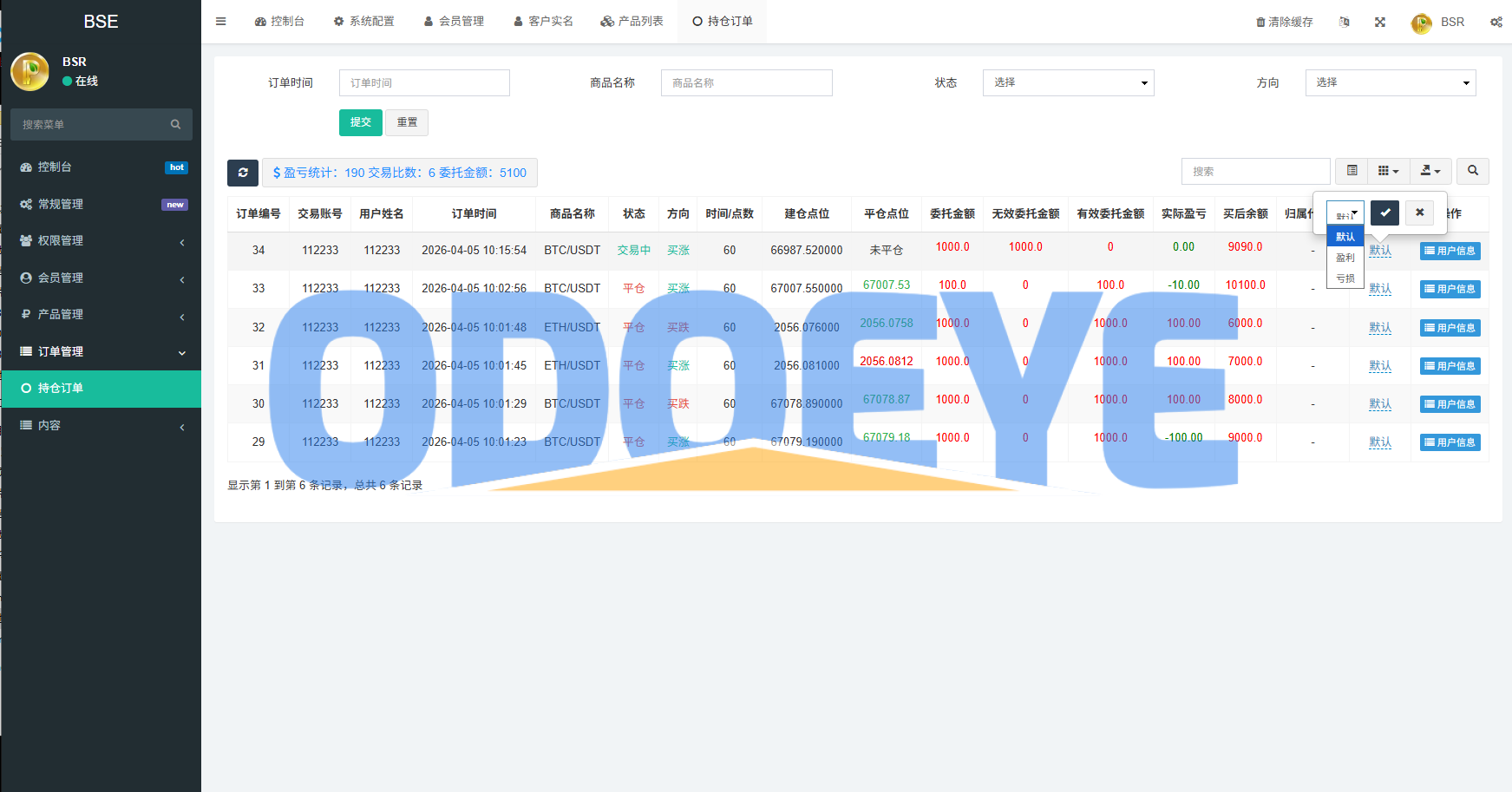1512x792 pixels.
Task: Open the export data dropdown
Action: [1430, 171]
